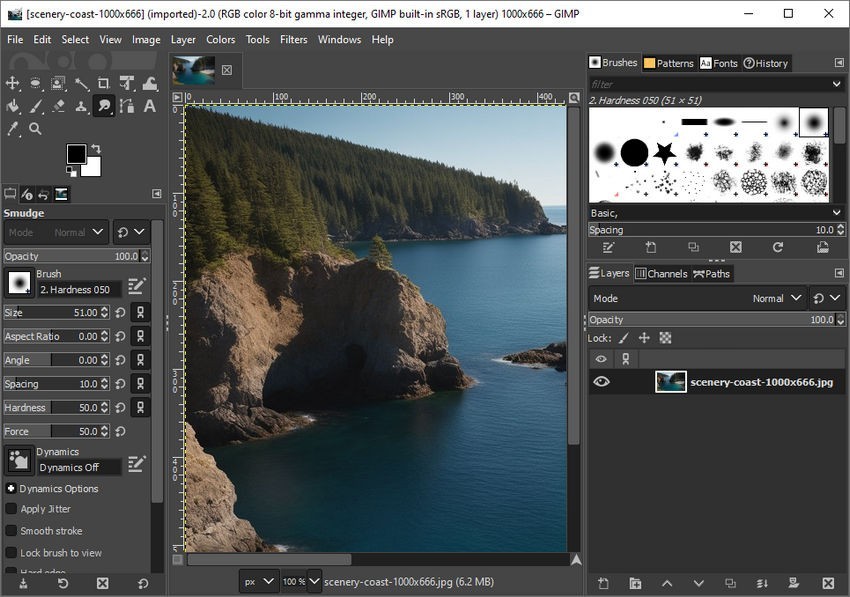Click the Dynamics Off name field
850x597 pixels.
79,467
